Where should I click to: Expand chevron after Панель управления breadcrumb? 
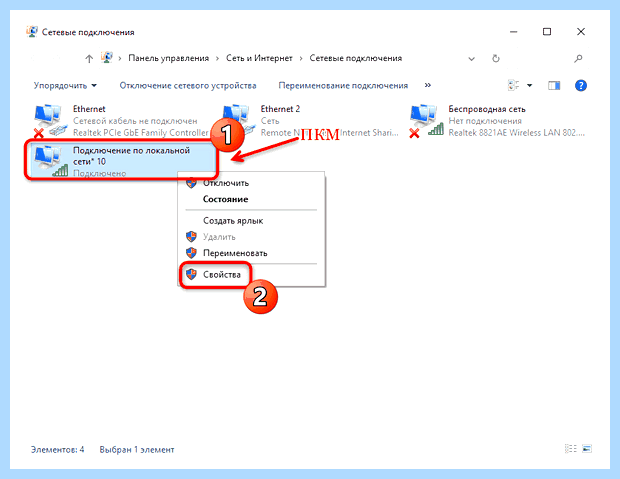[217, 59]
